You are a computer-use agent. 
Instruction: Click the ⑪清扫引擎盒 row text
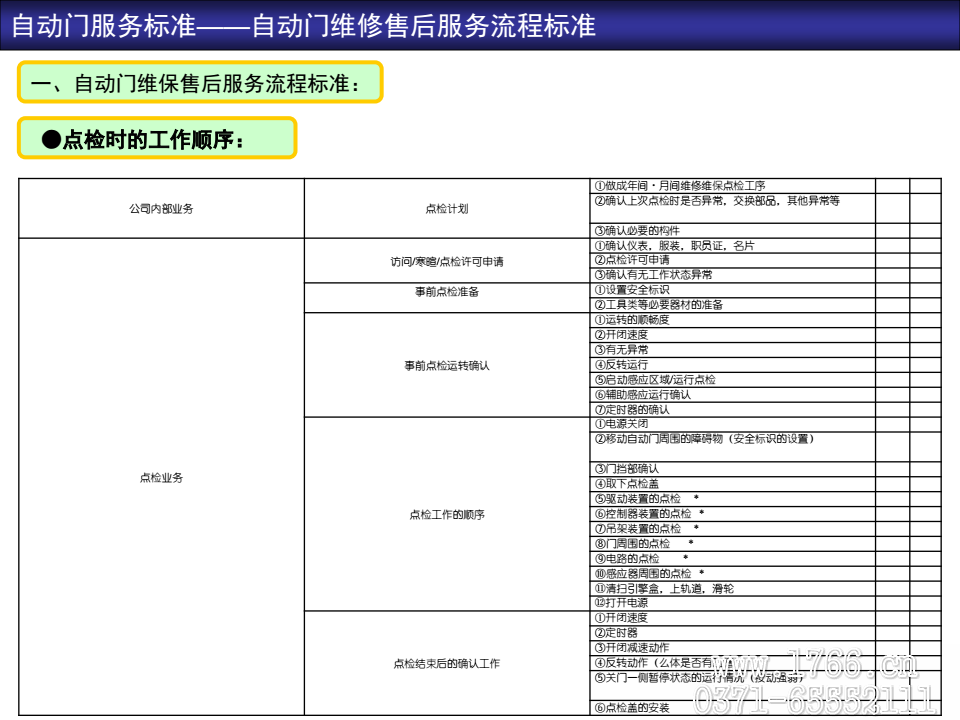point(663,589)
